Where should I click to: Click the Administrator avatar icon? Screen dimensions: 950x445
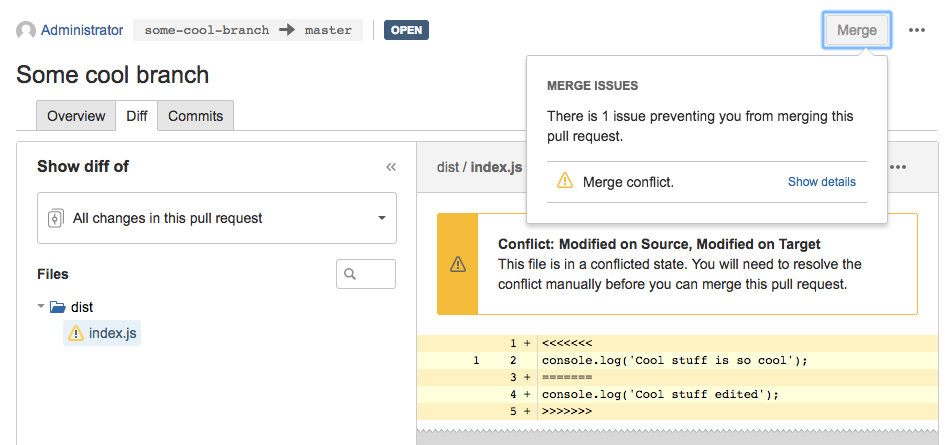click(x=25, y=30)
